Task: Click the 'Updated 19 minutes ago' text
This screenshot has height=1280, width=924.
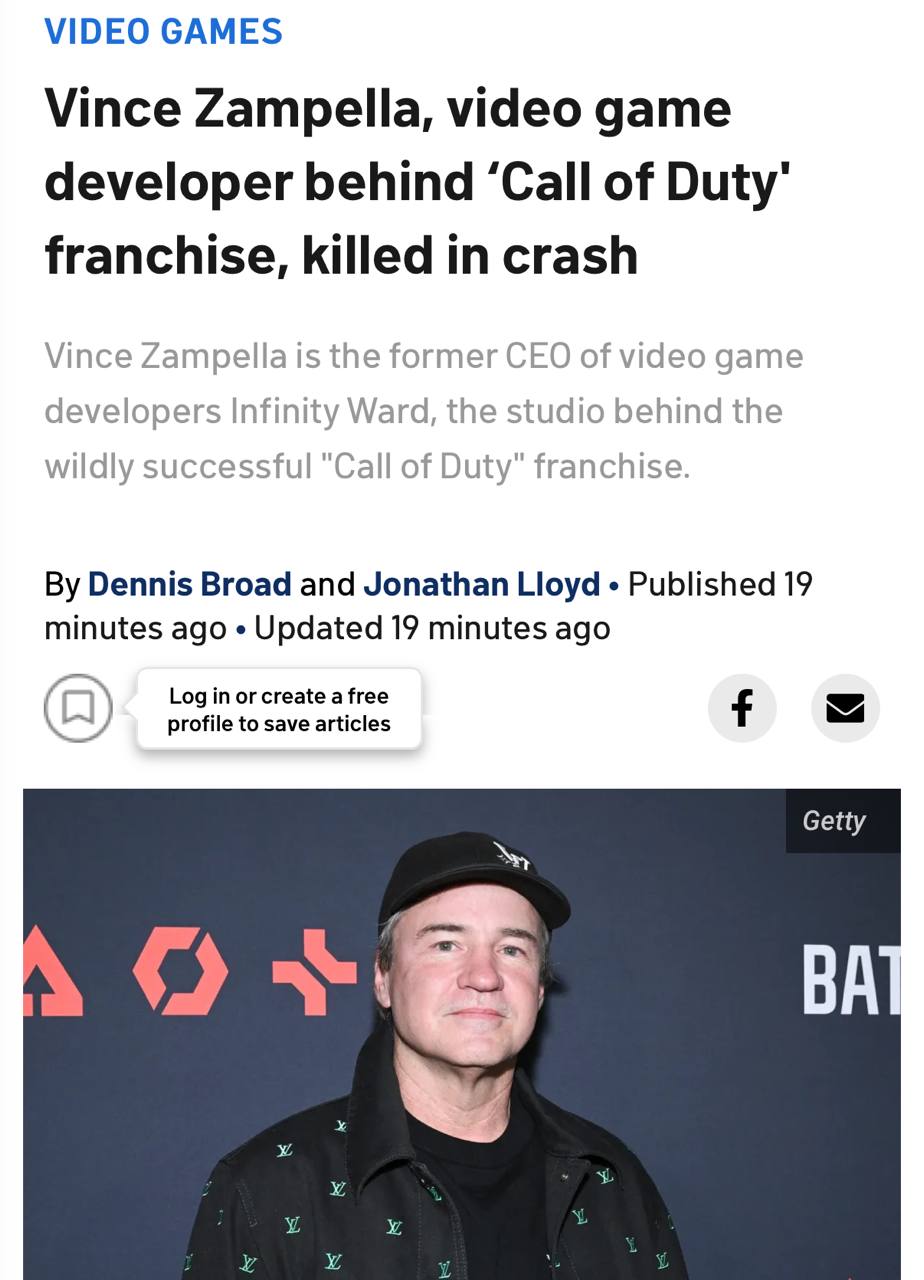Action: pos(432,628)
